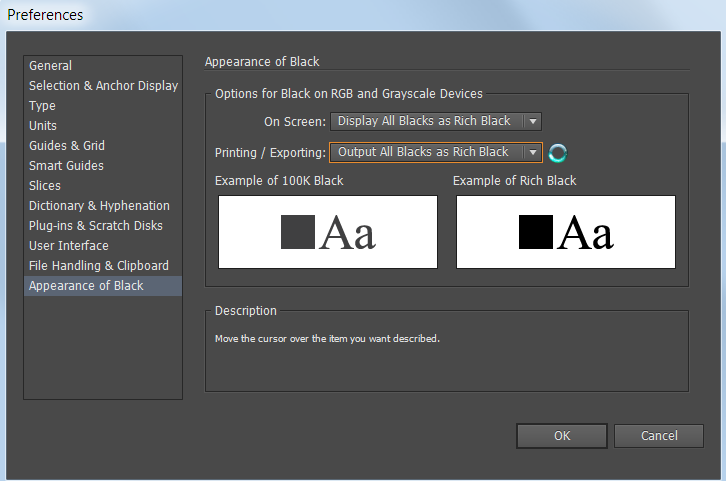Open Plug-ins & Scratch Disks preferences
726x481 pixels.
[103, 225]
